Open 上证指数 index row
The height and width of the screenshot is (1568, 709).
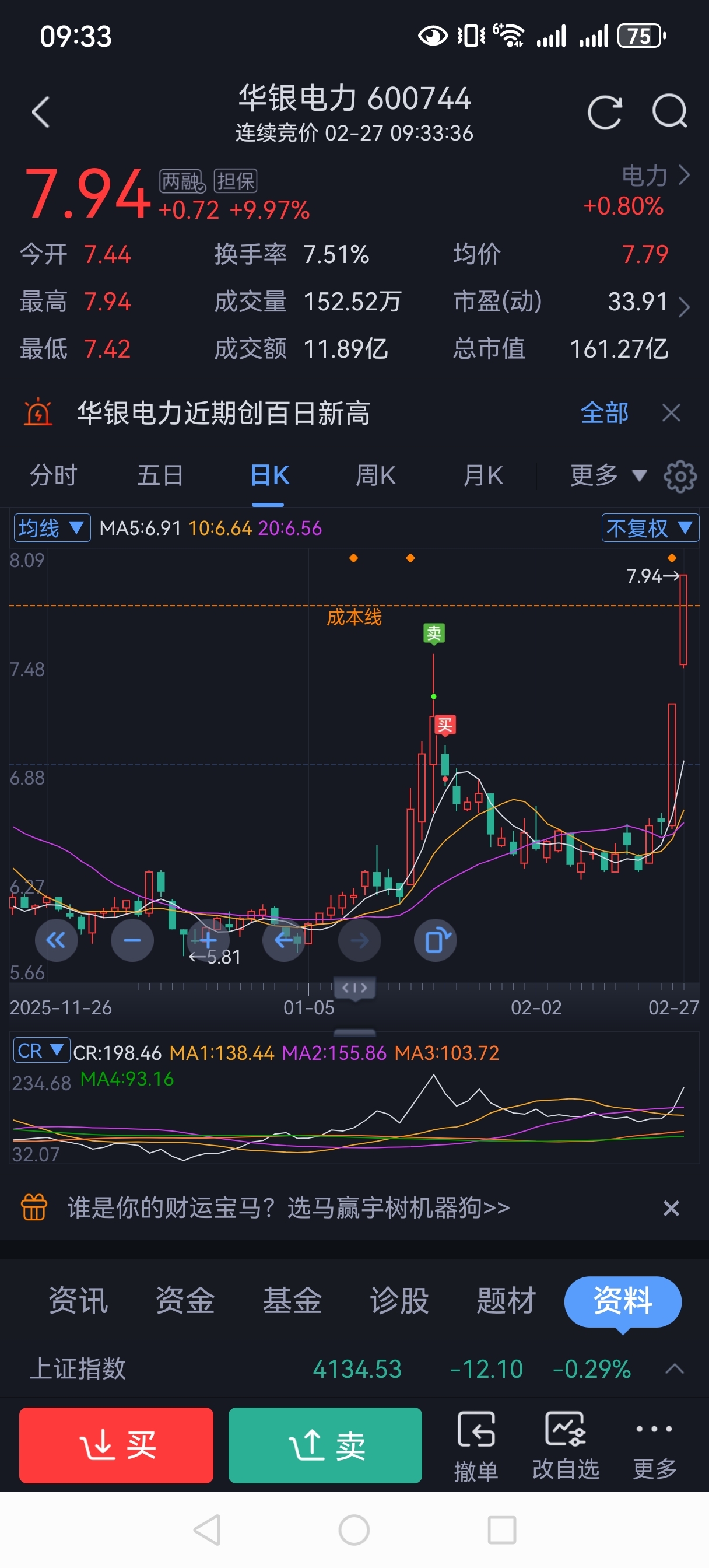click(x=354, y=1370)
